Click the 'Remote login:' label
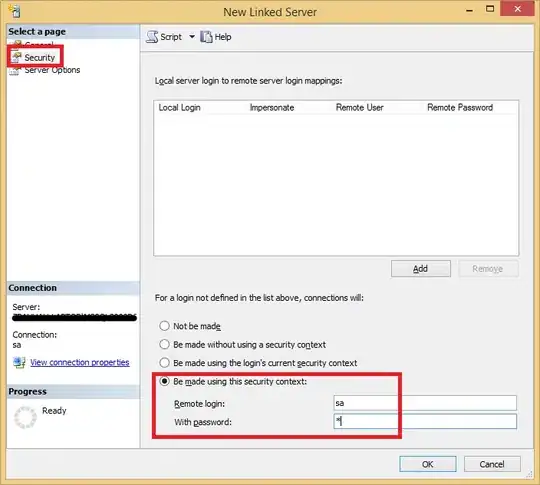Viewport: 540px width, 485px height. pos(199,403)
